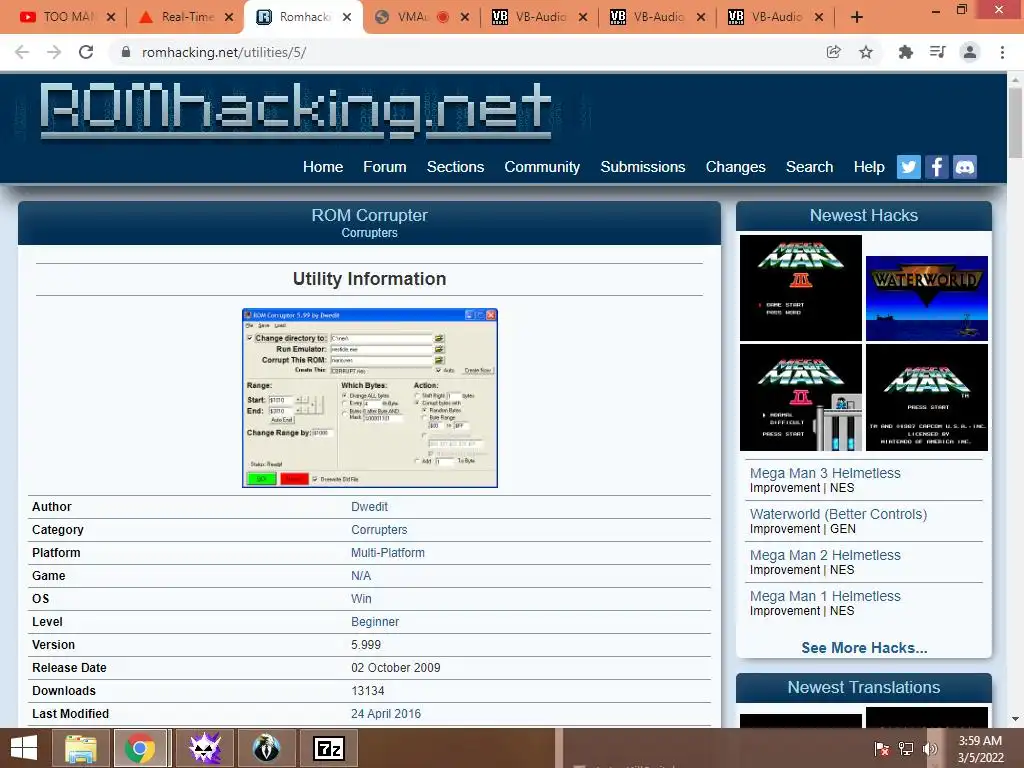Click the 24 April 2016 last modified link

(386, 714)
